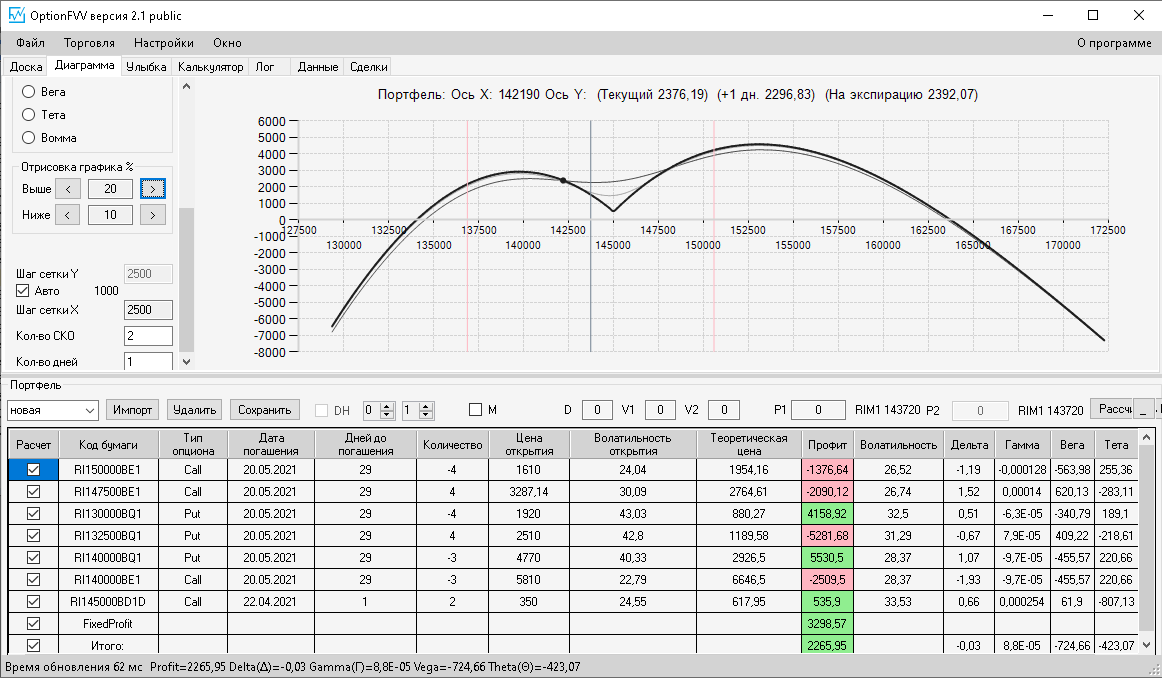
Task: Increment the DH second spinner value
Action: tap(425, 406)
